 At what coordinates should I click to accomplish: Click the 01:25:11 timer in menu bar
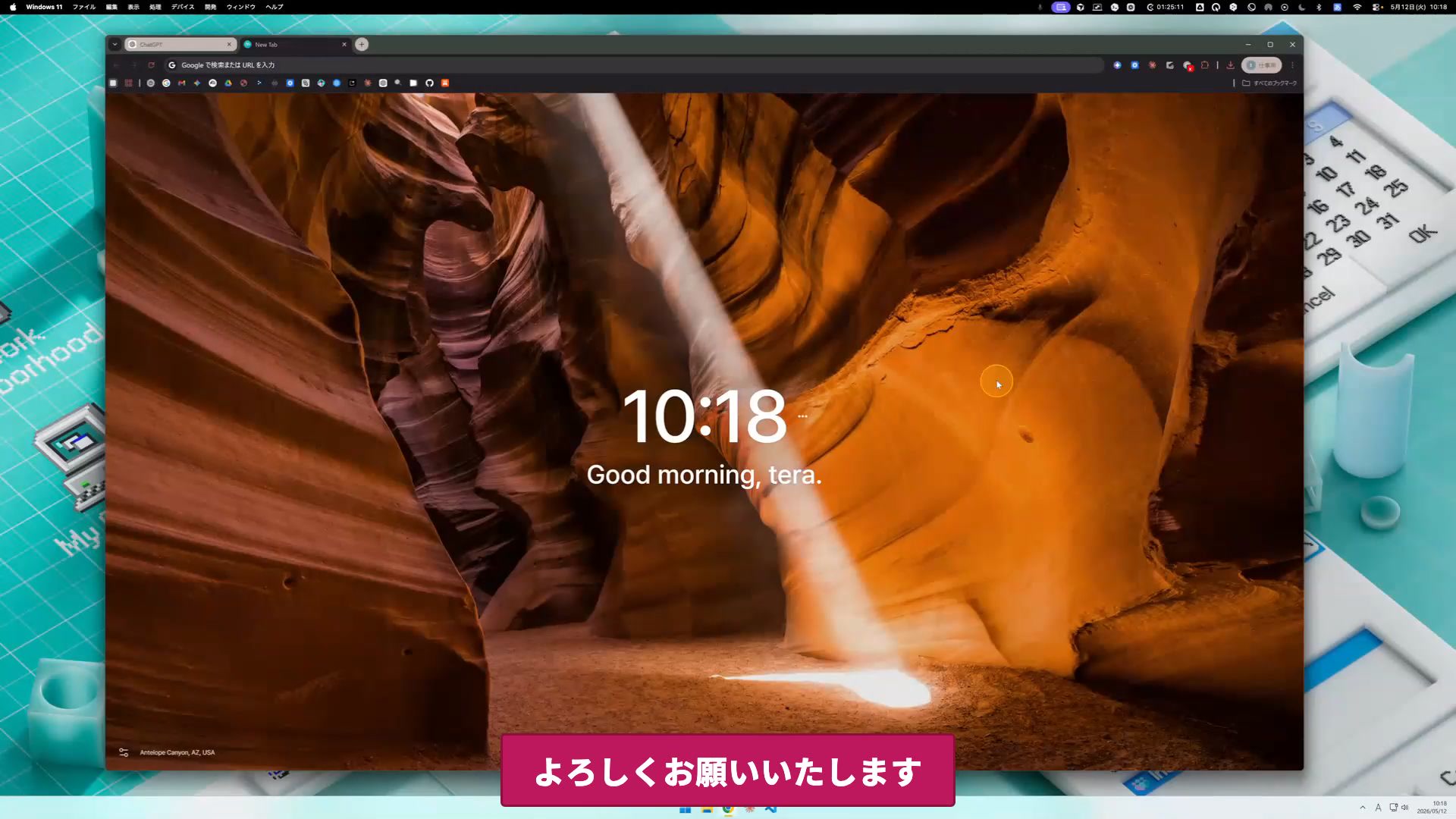(1165, 7)
